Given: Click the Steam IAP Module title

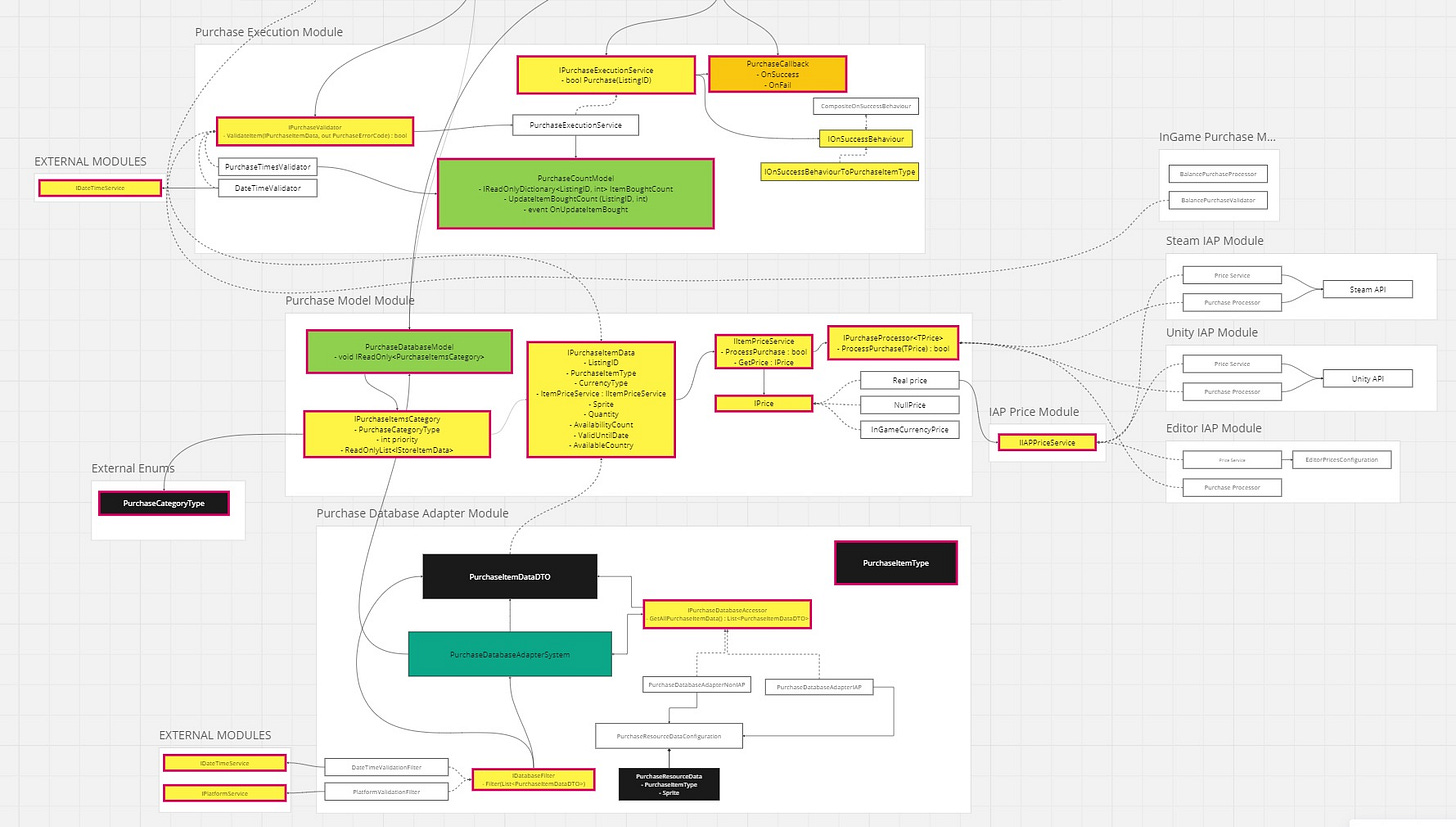Looking at the screenshot, I should coord(1215,241).
